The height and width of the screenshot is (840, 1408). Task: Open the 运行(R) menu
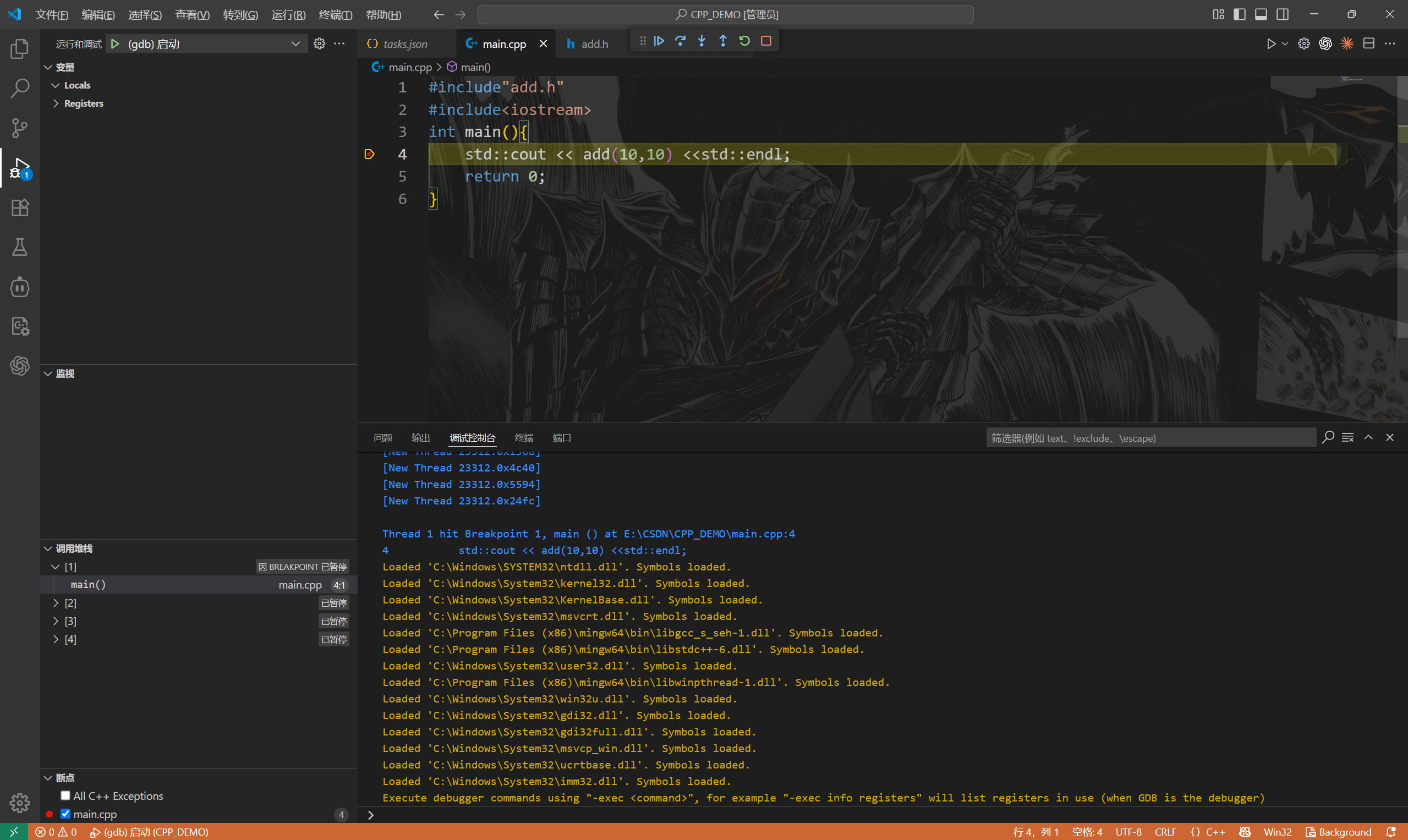[288, 15]
